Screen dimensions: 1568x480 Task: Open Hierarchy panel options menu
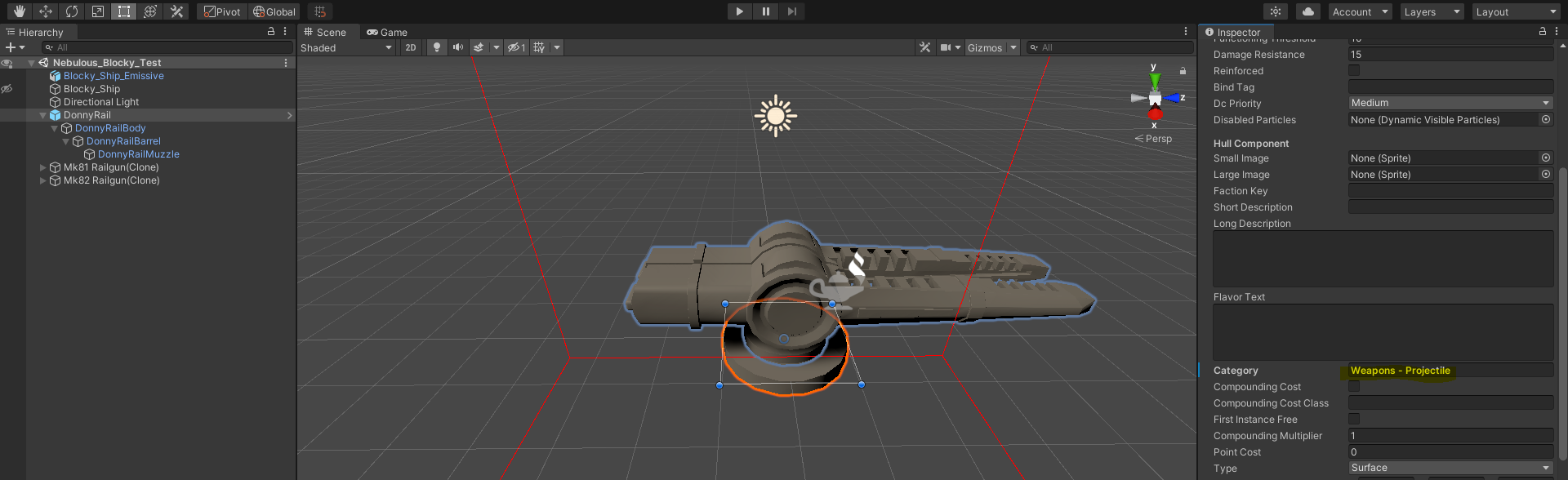coord(285,31)
